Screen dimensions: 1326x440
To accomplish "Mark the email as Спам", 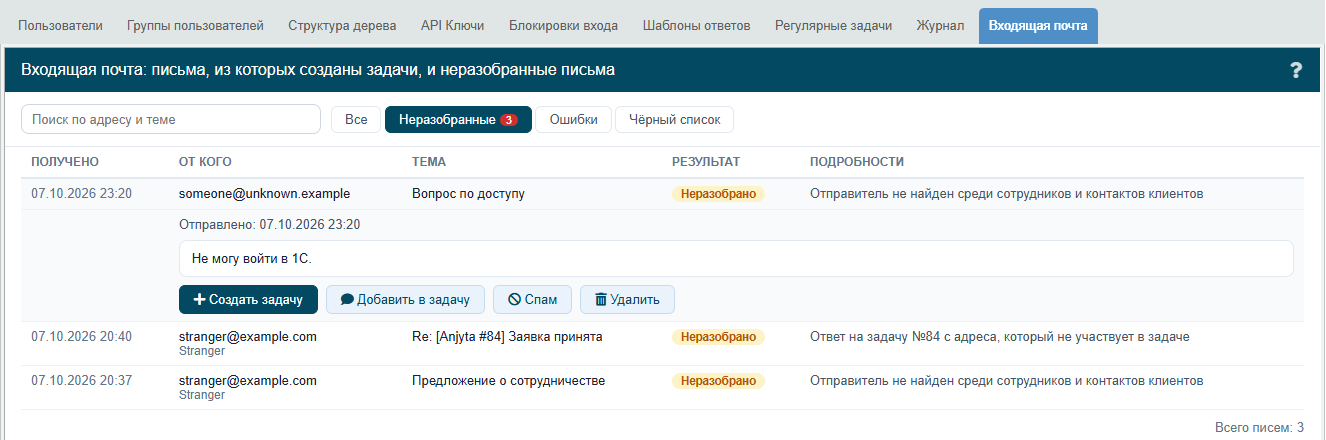I will click(532, 299).
